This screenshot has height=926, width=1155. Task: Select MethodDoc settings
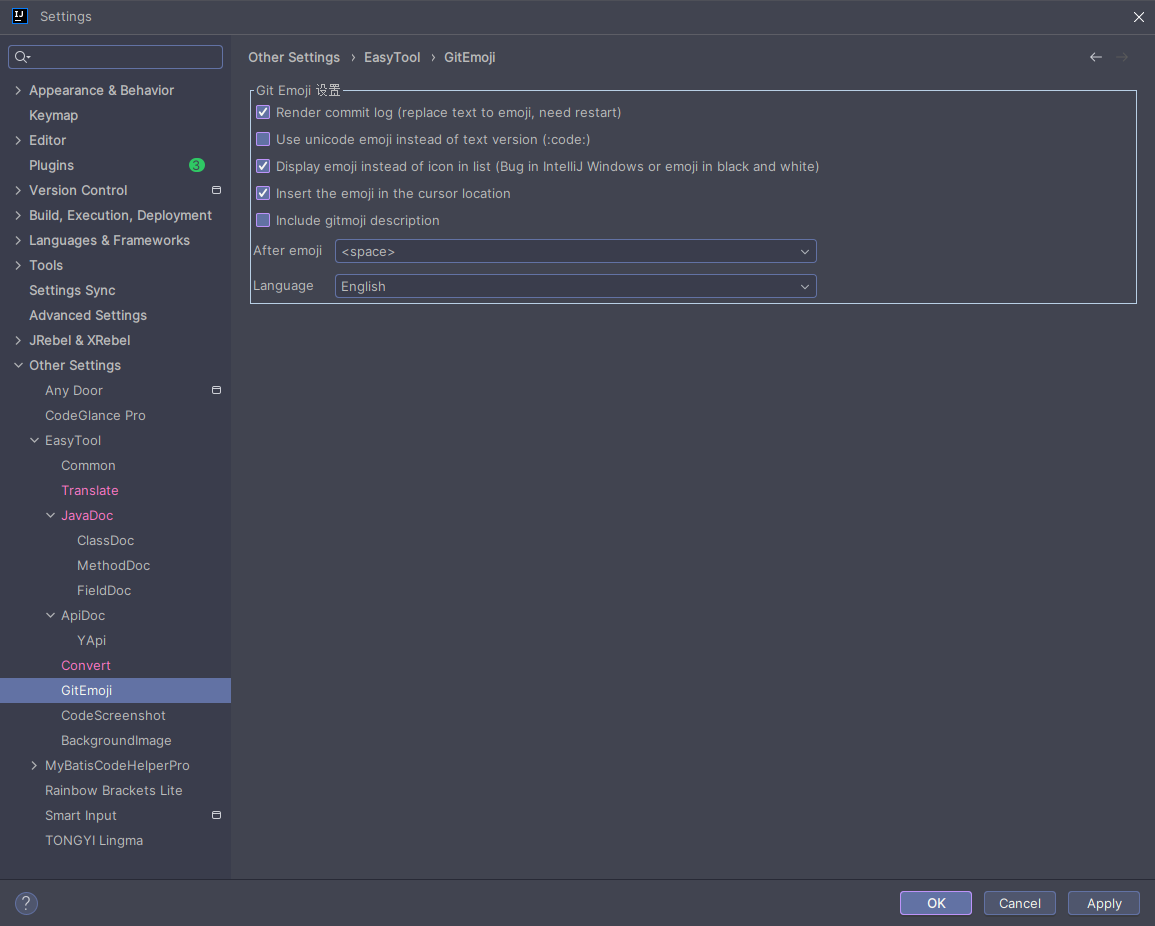click(113, 566)
